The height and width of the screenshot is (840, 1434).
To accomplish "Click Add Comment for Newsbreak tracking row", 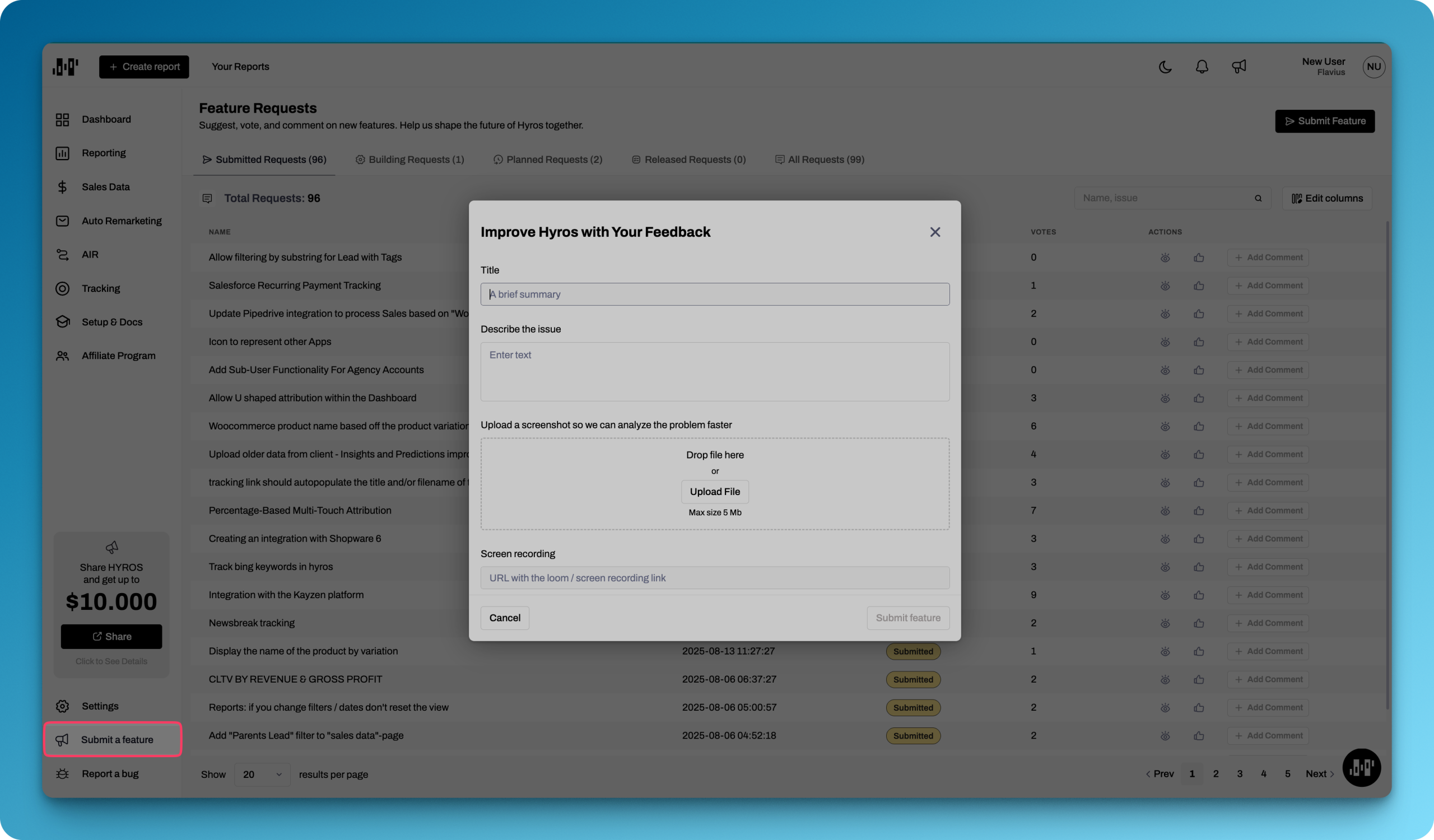I will [1268, 623].
